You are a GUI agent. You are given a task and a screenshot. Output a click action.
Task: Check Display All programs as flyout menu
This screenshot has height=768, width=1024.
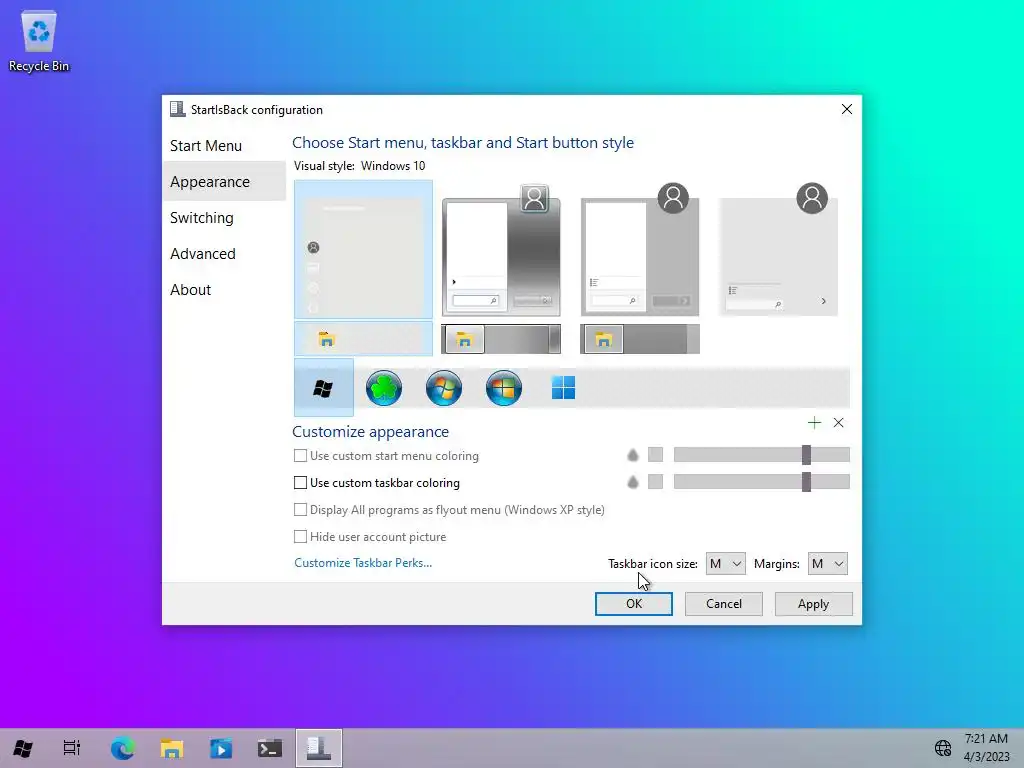(300, 509)
